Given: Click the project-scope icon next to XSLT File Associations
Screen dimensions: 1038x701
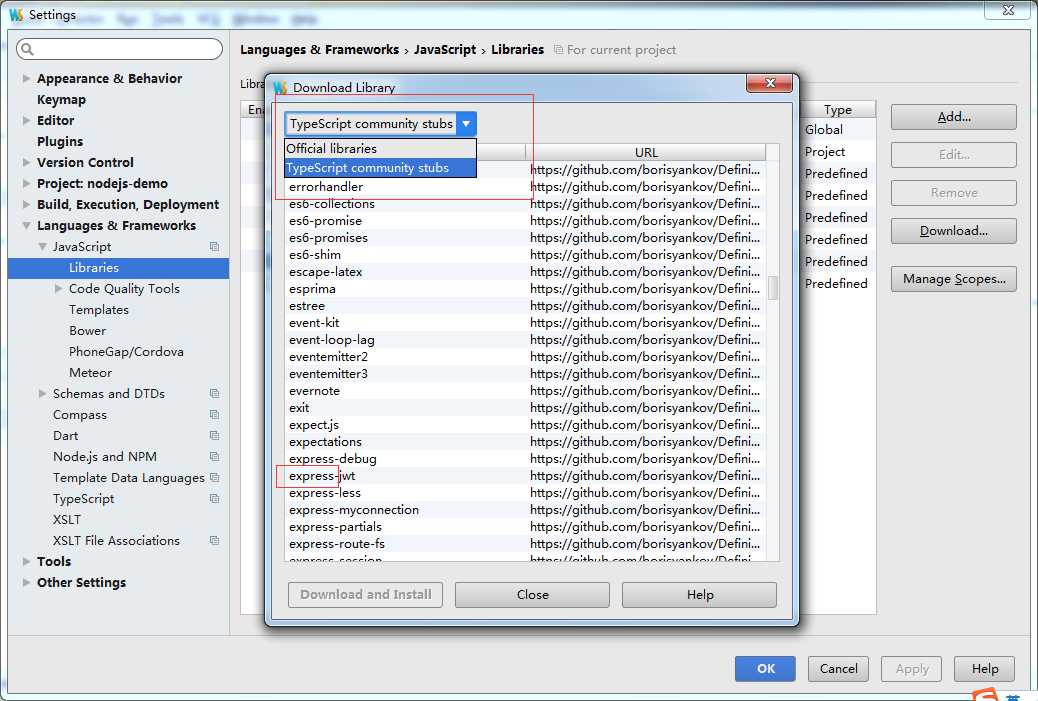Looking at the screenshot, I should coord(214,541).
